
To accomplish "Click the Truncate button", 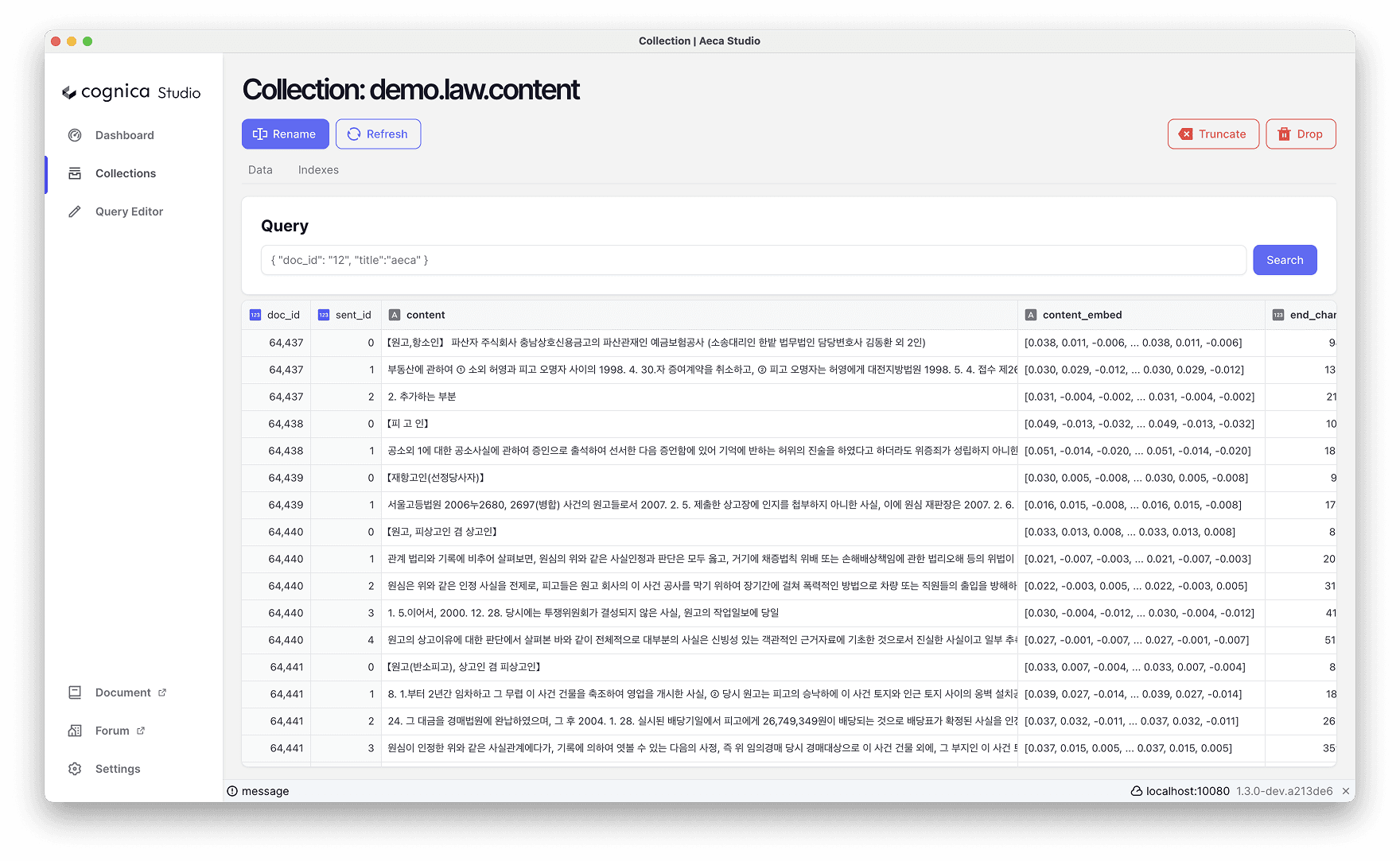I will coord(1212,134).
